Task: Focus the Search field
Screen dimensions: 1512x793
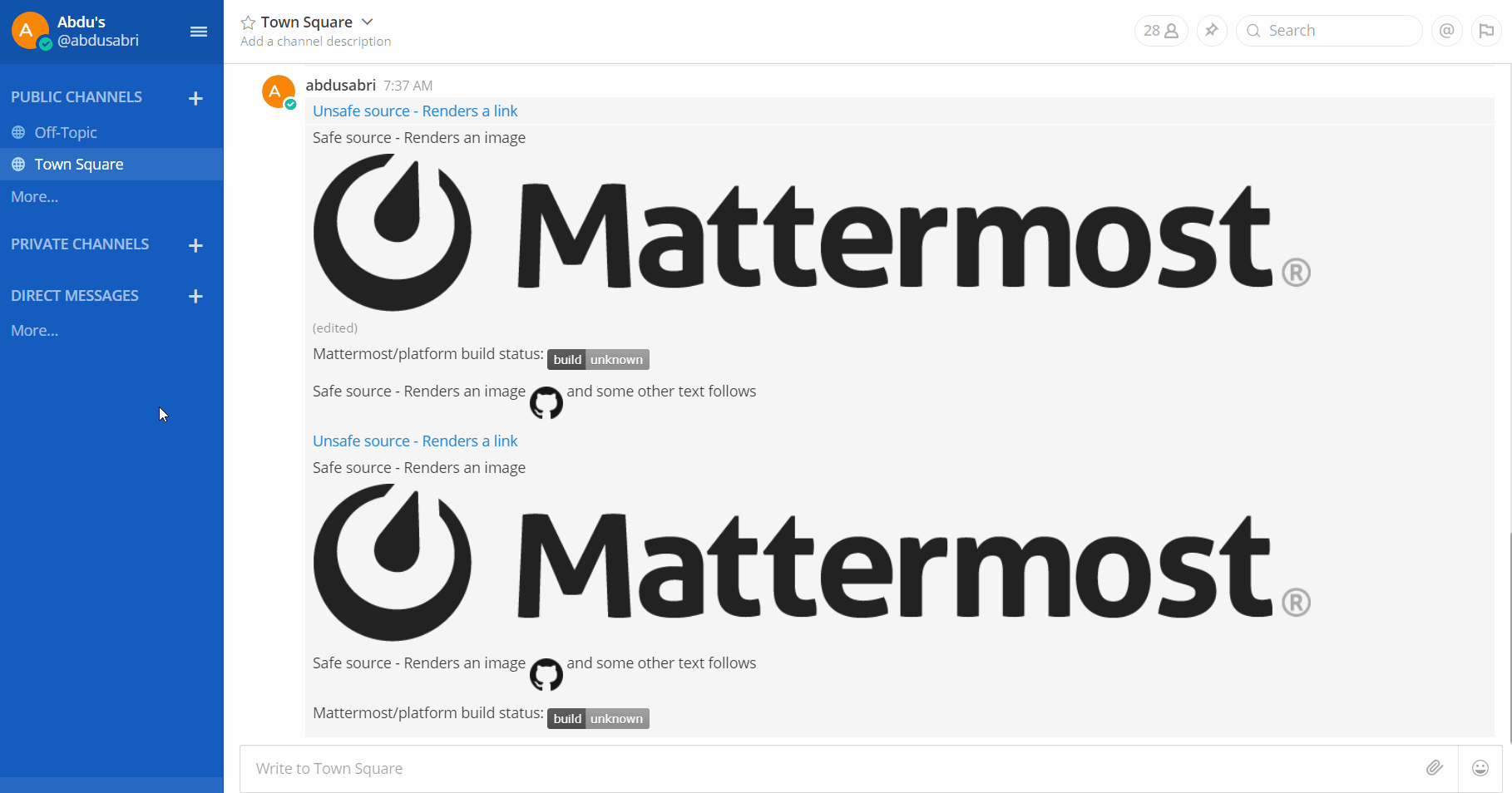Action: click(1329, 31)
